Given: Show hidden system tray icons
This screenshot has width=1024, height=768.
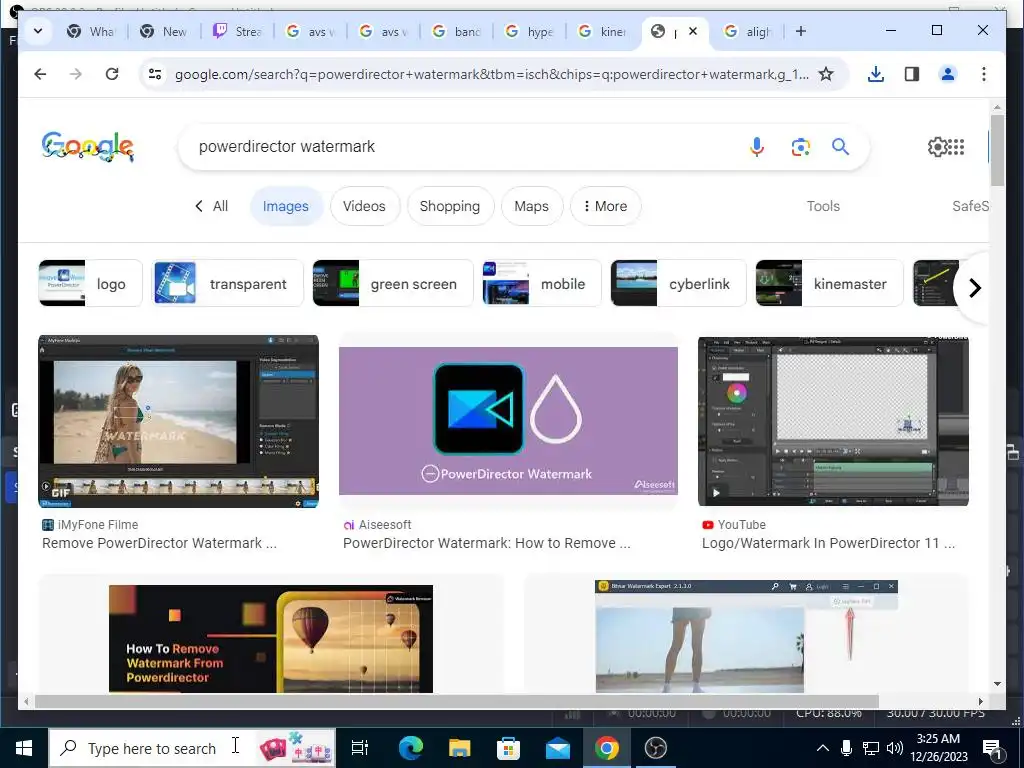Looking at the screenshot, I should [x=823, y=748].
